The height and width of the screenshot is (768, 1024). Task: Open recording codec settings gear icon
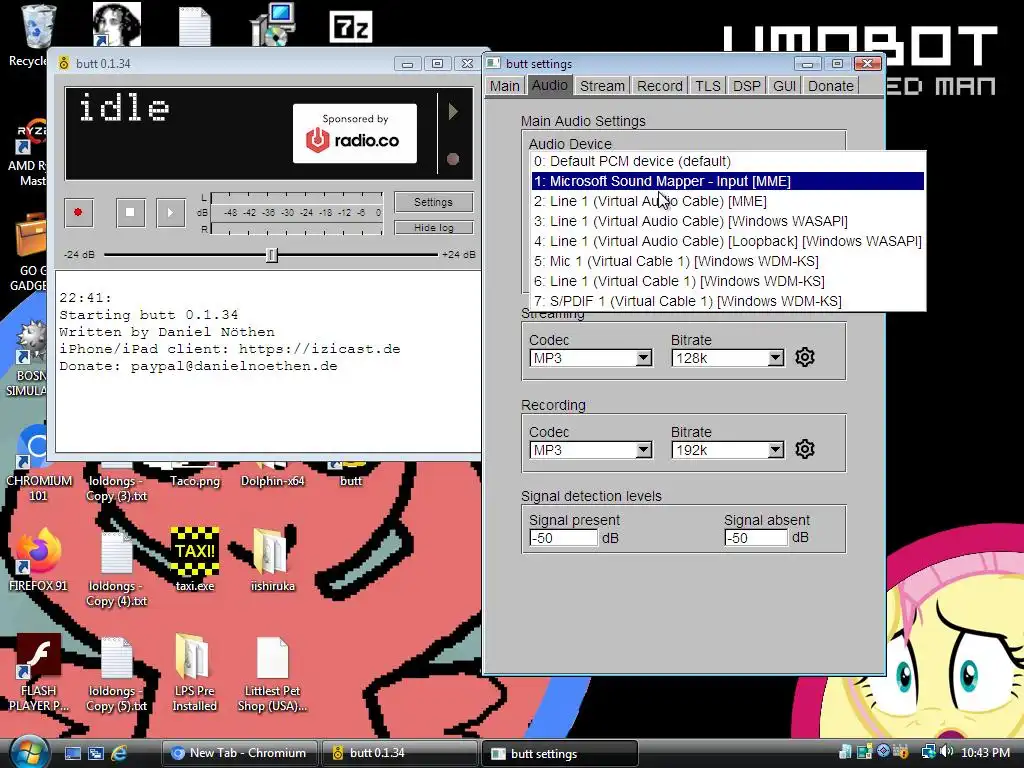point(805,449)
